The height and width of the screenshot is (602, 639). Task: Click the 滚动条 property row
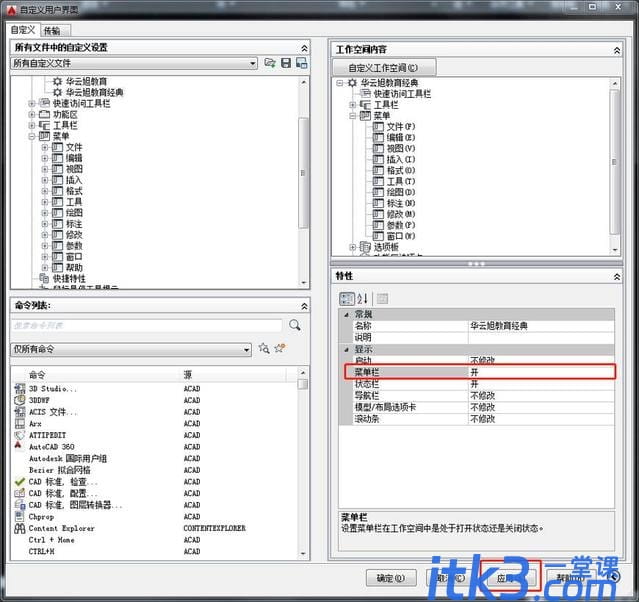point(483,419)
